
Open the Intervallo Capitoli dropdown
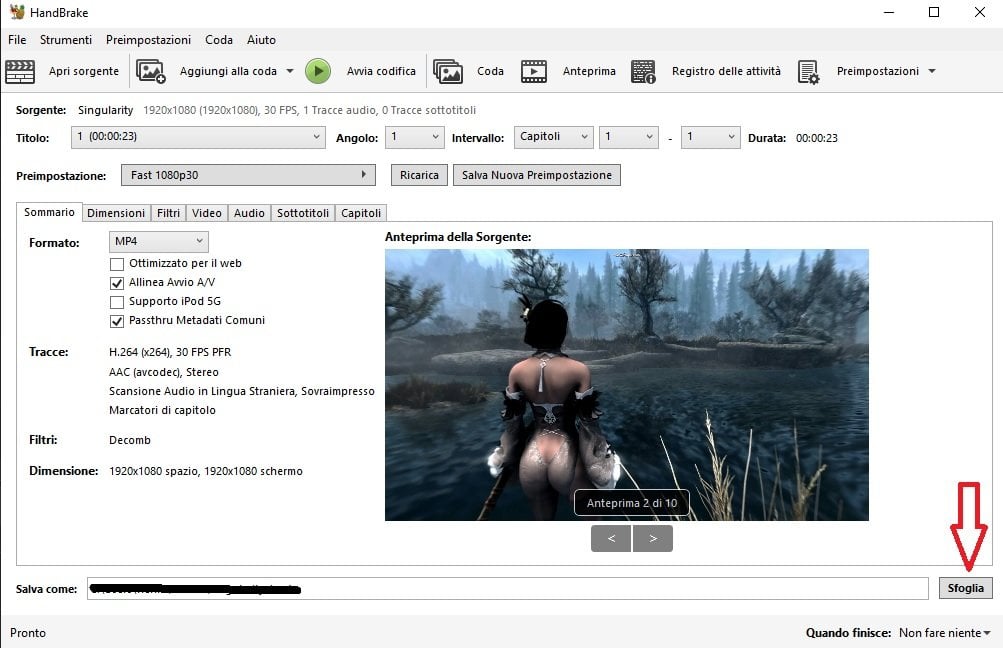click(x=553, y=137)
